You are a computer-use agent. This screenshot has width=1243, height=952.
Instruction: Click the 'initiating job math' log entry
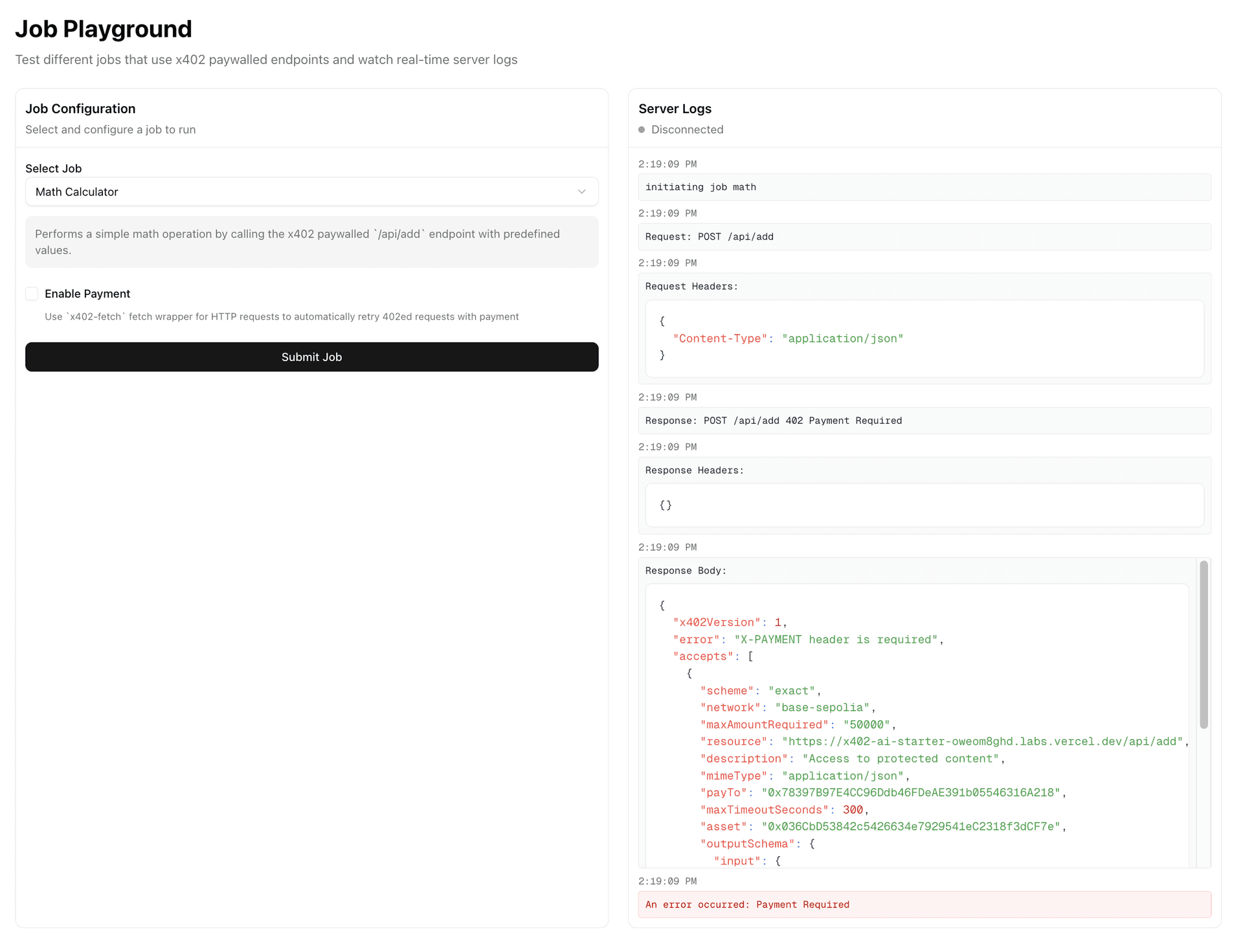coord(700,187)
